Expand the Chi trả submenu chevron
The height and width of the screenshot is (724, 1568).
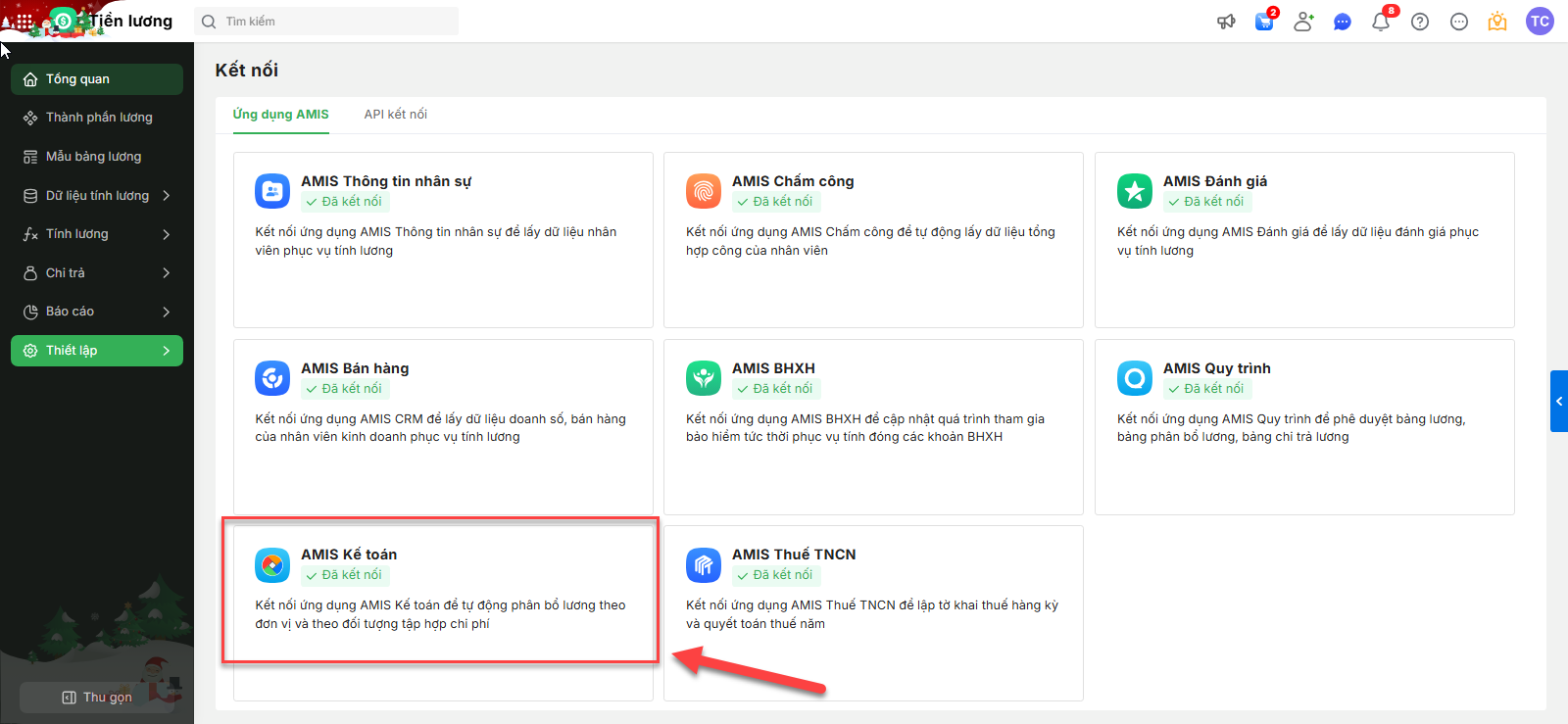pos(167,273)
